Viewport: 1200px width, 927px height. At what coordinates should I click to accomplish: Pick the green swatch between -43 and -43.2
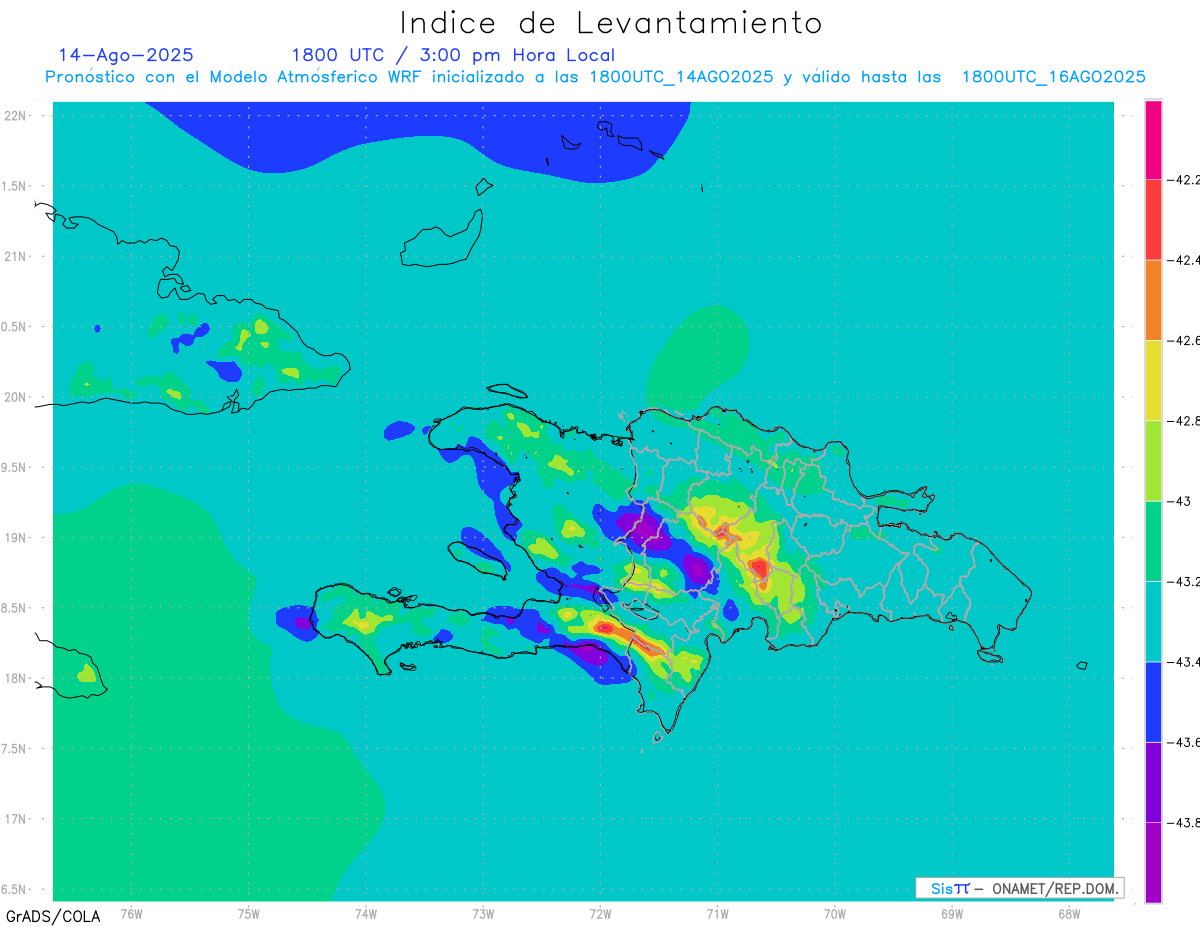1153,541
